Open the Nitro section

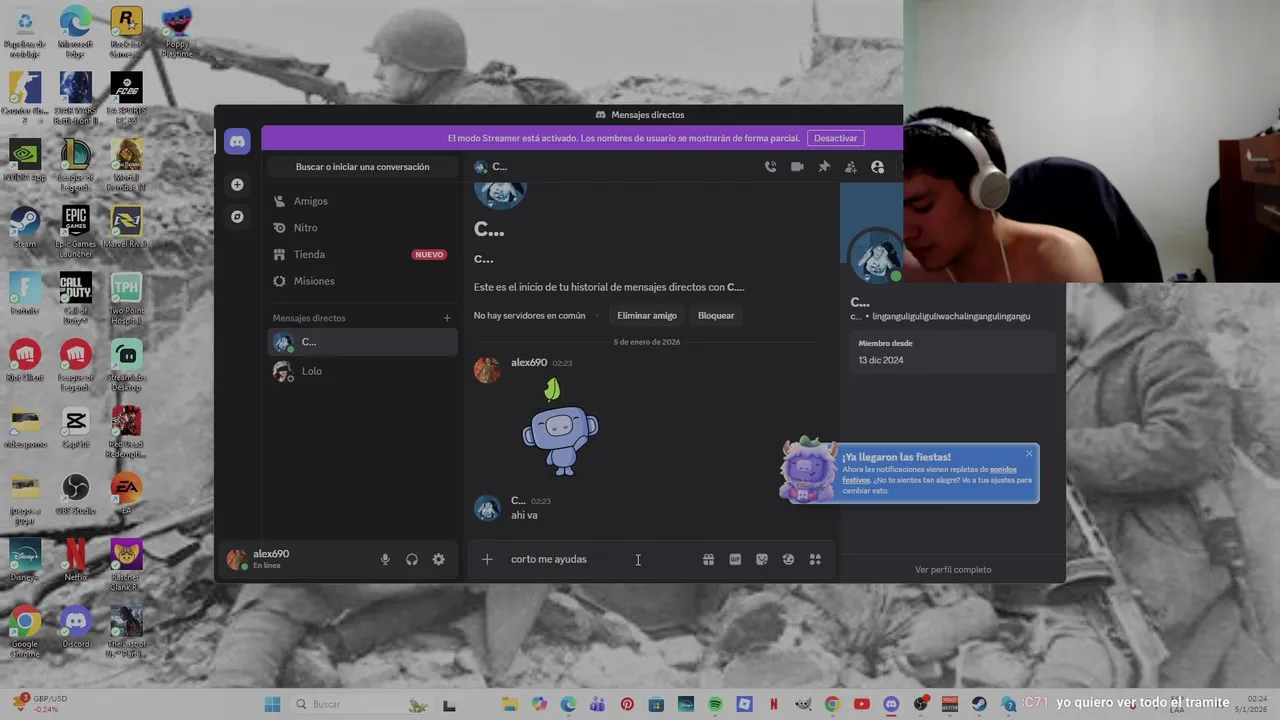pyautogui.click(x=362, y=228)
